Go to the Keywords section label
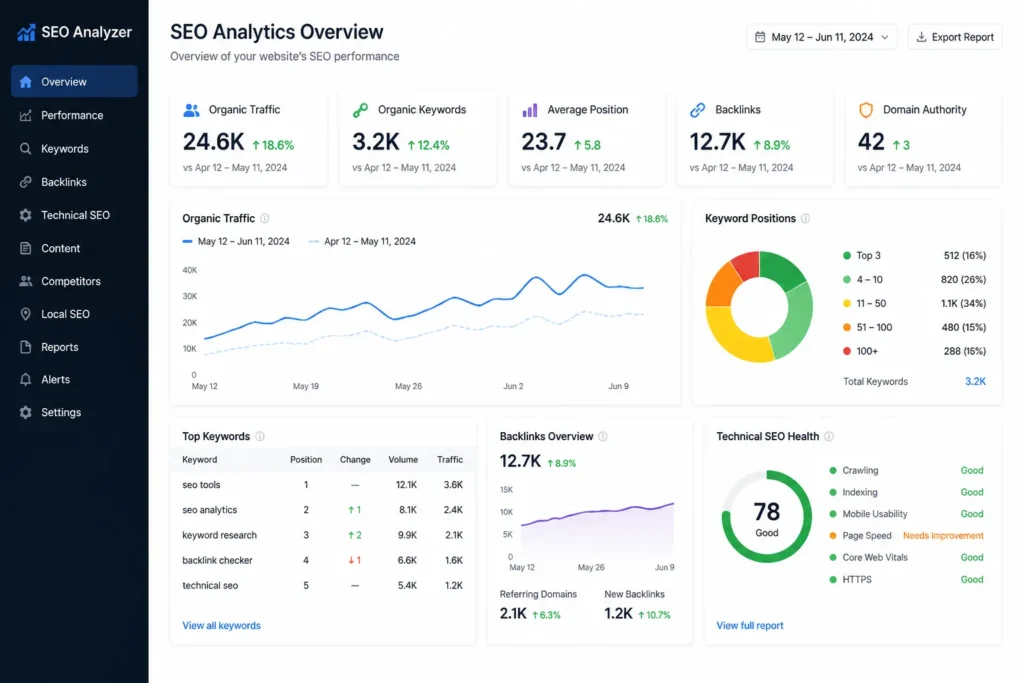The height and width of the screenshot is (683, 1024). (65, 149)
